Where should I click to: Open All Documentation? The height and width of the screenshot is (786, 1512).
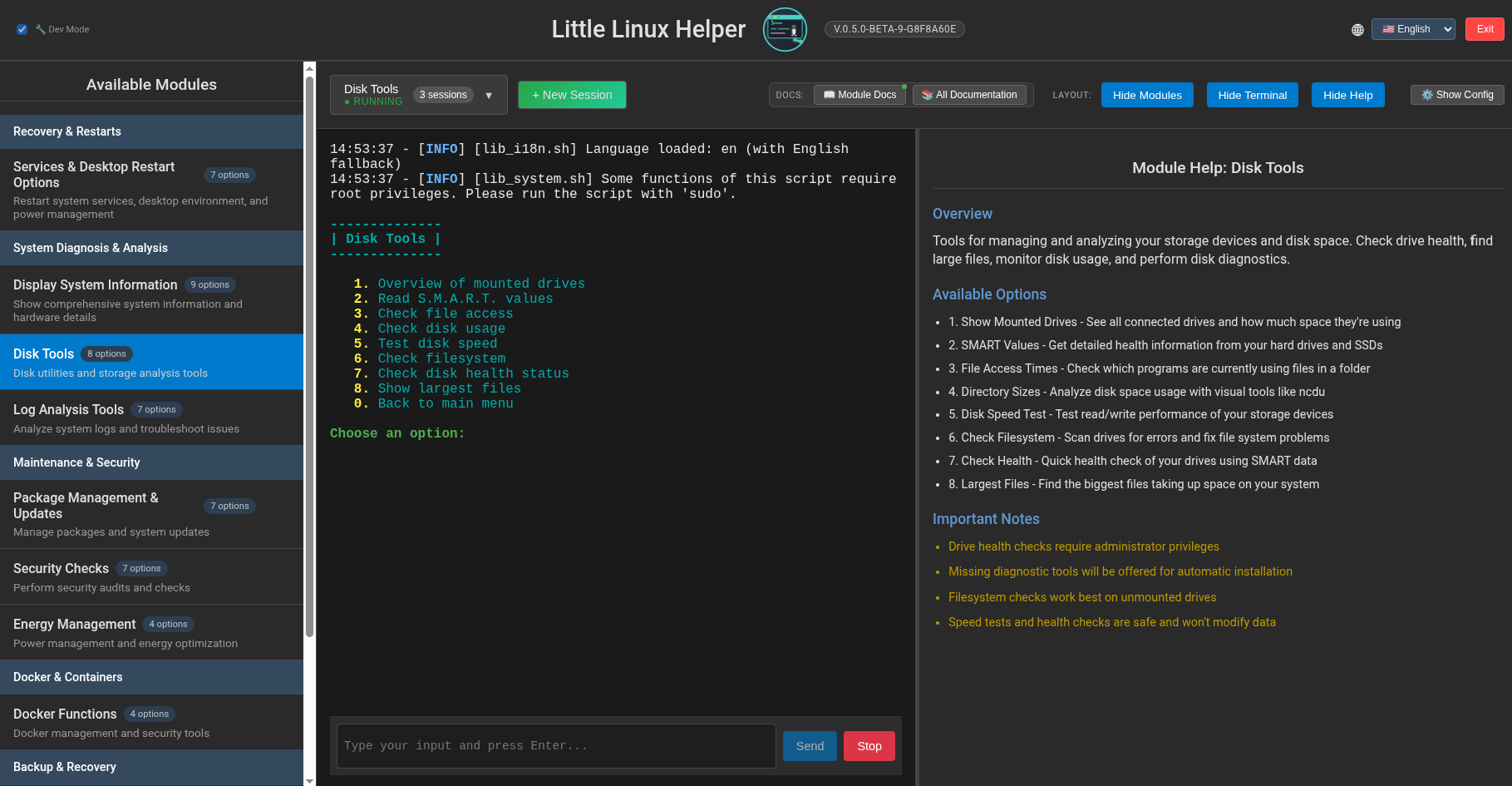pos(969,95)
